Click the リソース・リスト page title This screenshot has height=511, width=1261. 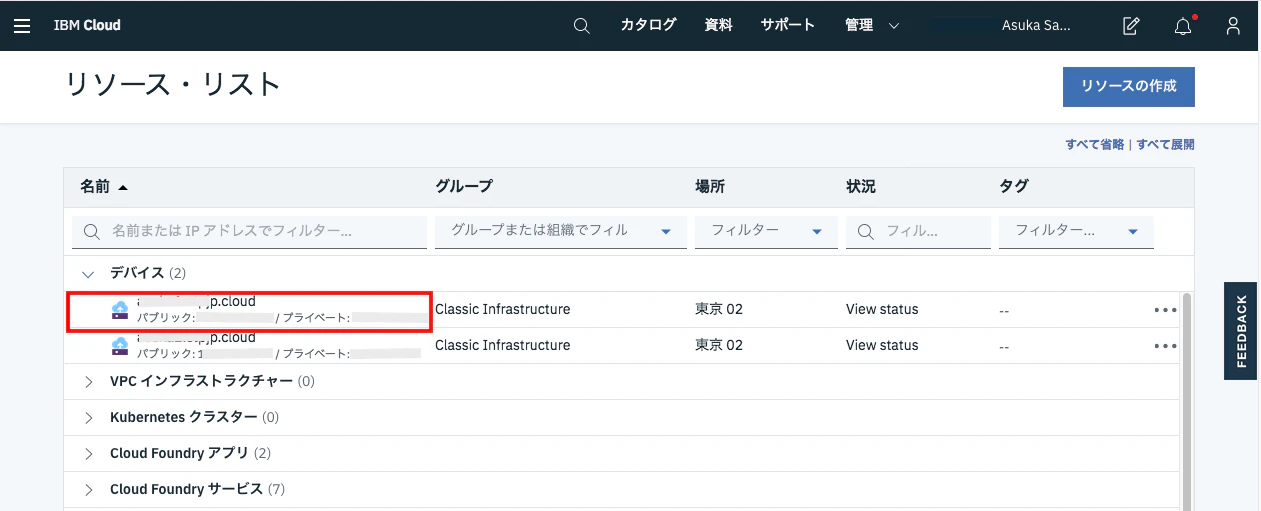[x=173, y=84]
